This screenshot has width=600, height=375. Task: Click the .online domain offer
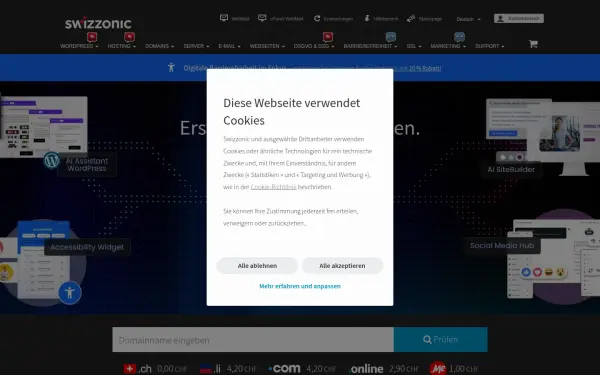[x=384, y=368]
